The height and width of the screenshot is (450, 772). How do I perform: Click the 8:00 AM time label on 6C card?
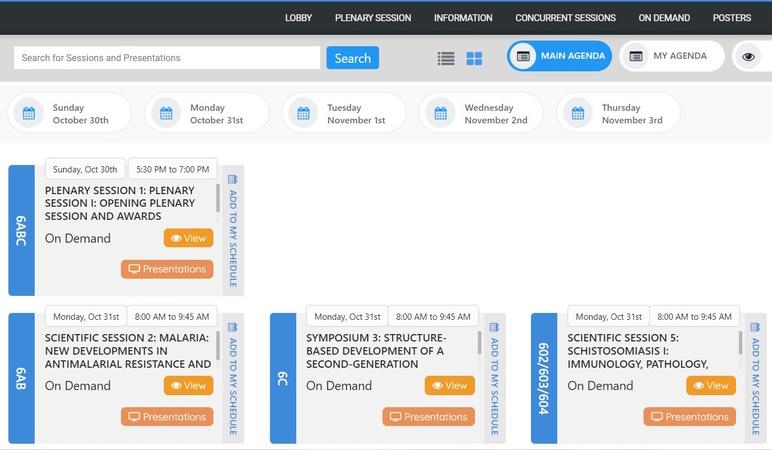pyautogui.click(x=433, y=317)
